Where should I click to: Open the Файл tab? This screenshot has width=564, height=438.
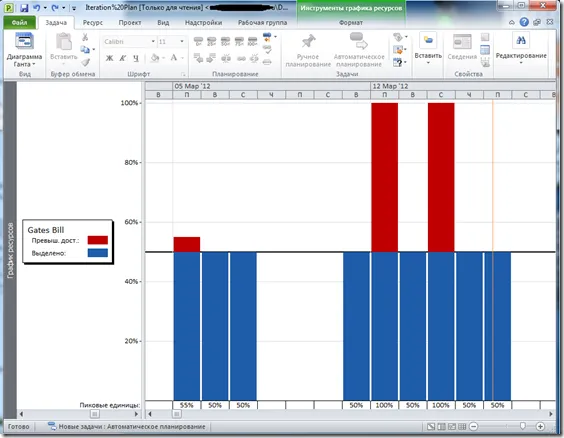(19, 22)
